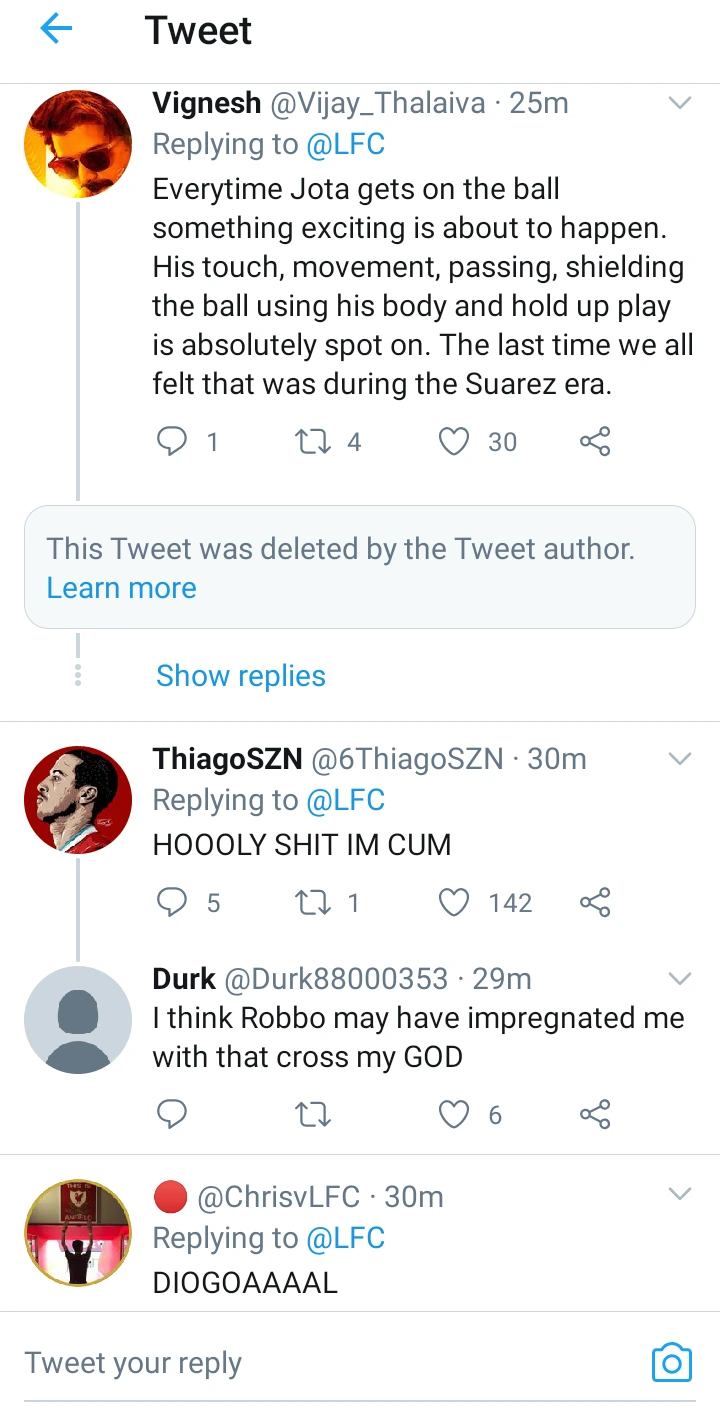Like Durk's tweet about Robbo's cross
Screen dimensions: 720x1411
[x=455, y=1114]
